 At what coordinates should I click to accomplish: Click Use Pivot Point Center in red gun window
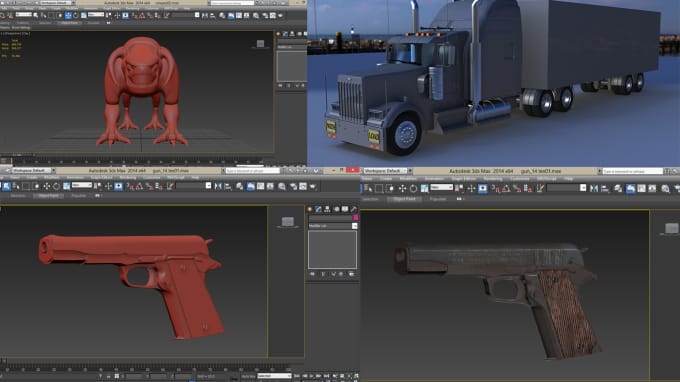(98, 186)
